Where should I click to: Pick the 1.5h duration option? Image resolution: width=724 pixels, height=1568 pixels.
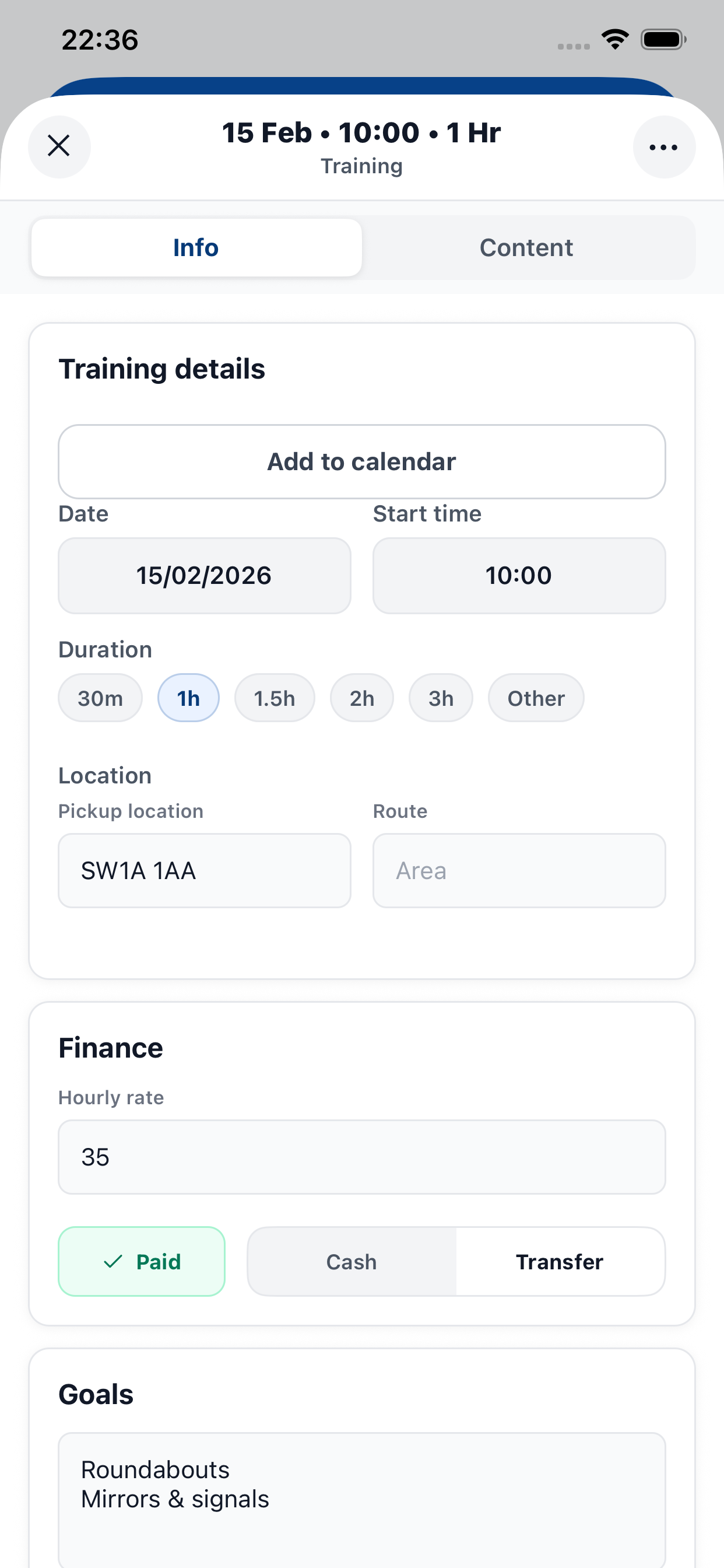(275, 698)
